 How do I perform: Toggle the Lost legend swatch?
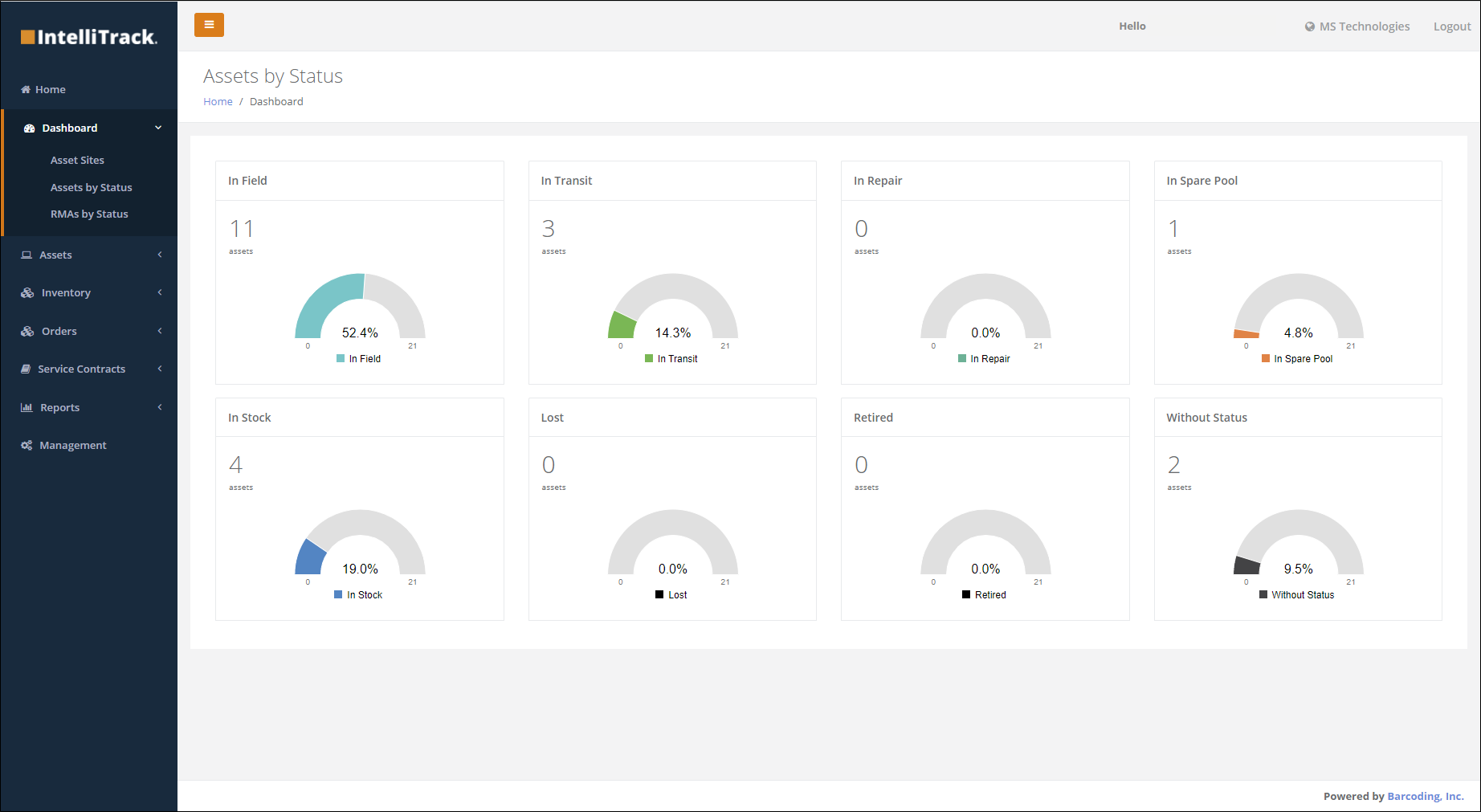pyautogui.click(x=659, y=595)
